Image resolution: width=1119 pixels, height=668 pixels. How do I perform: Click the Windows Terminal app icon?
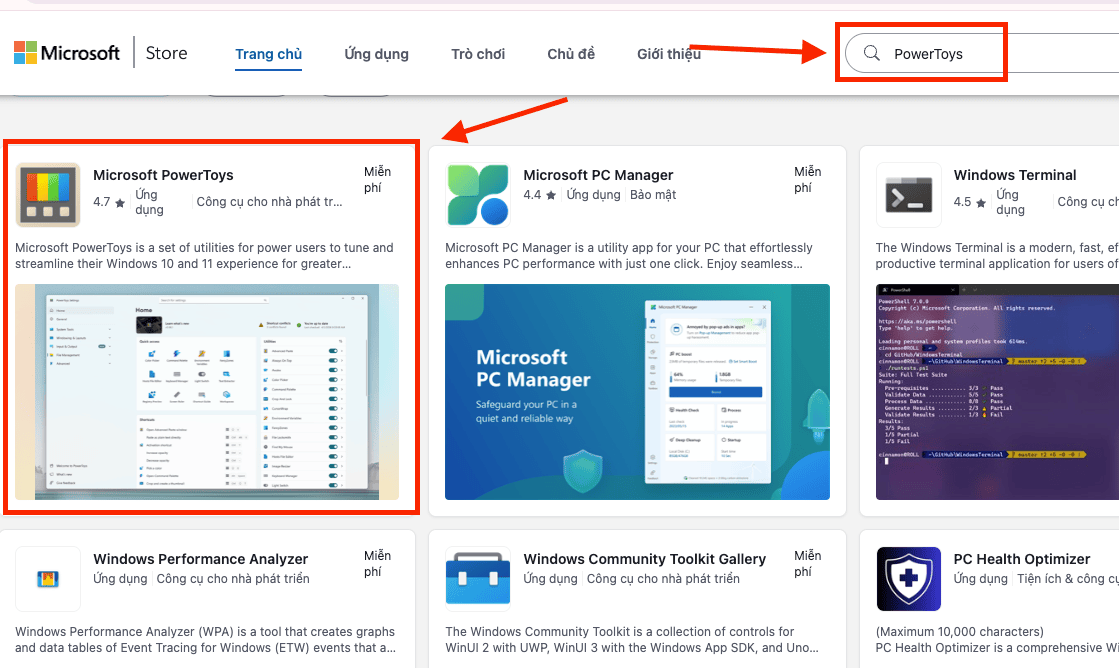tap(908, 195)
